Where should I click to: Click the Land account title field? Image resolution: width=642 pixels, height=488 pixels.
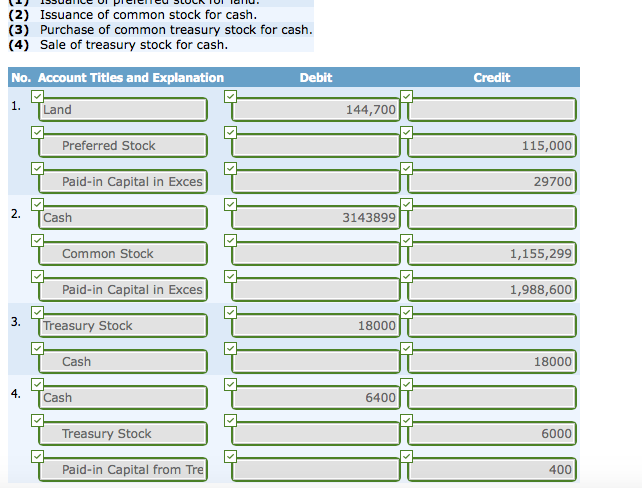[x=123, y=109]
